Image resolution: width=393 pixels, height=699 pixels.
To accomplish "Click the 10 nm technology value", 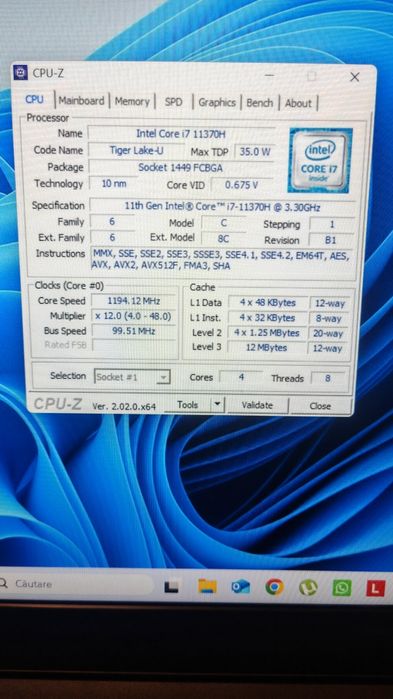I will tap(114, 183).
